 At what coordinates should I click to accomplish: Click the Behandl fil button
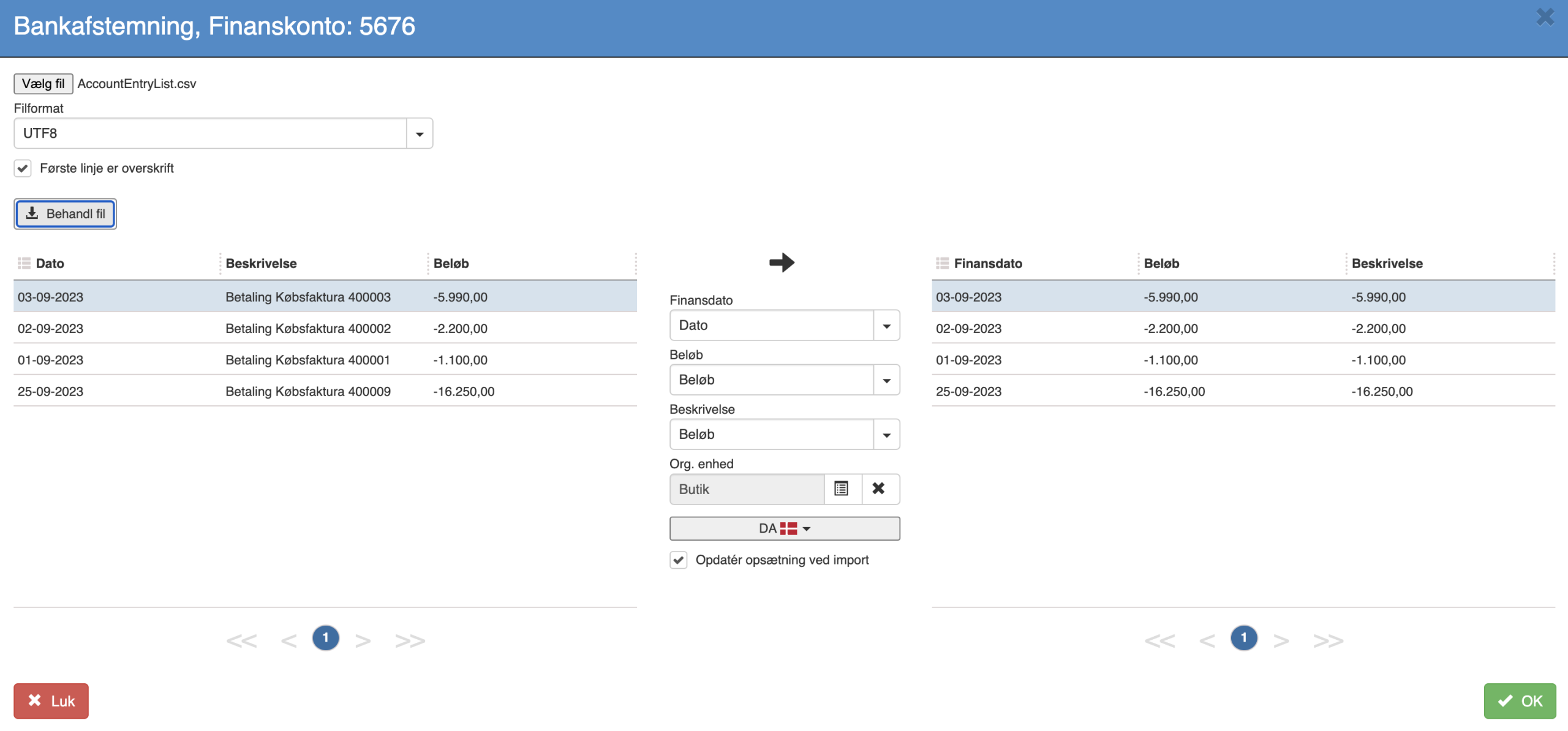(x=65, y=214)
